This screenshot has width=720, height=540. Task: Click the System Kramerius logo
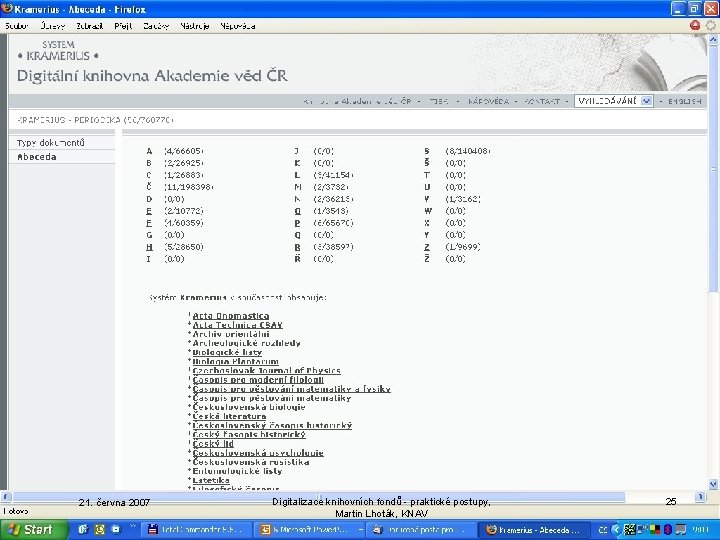pos(58,51)
